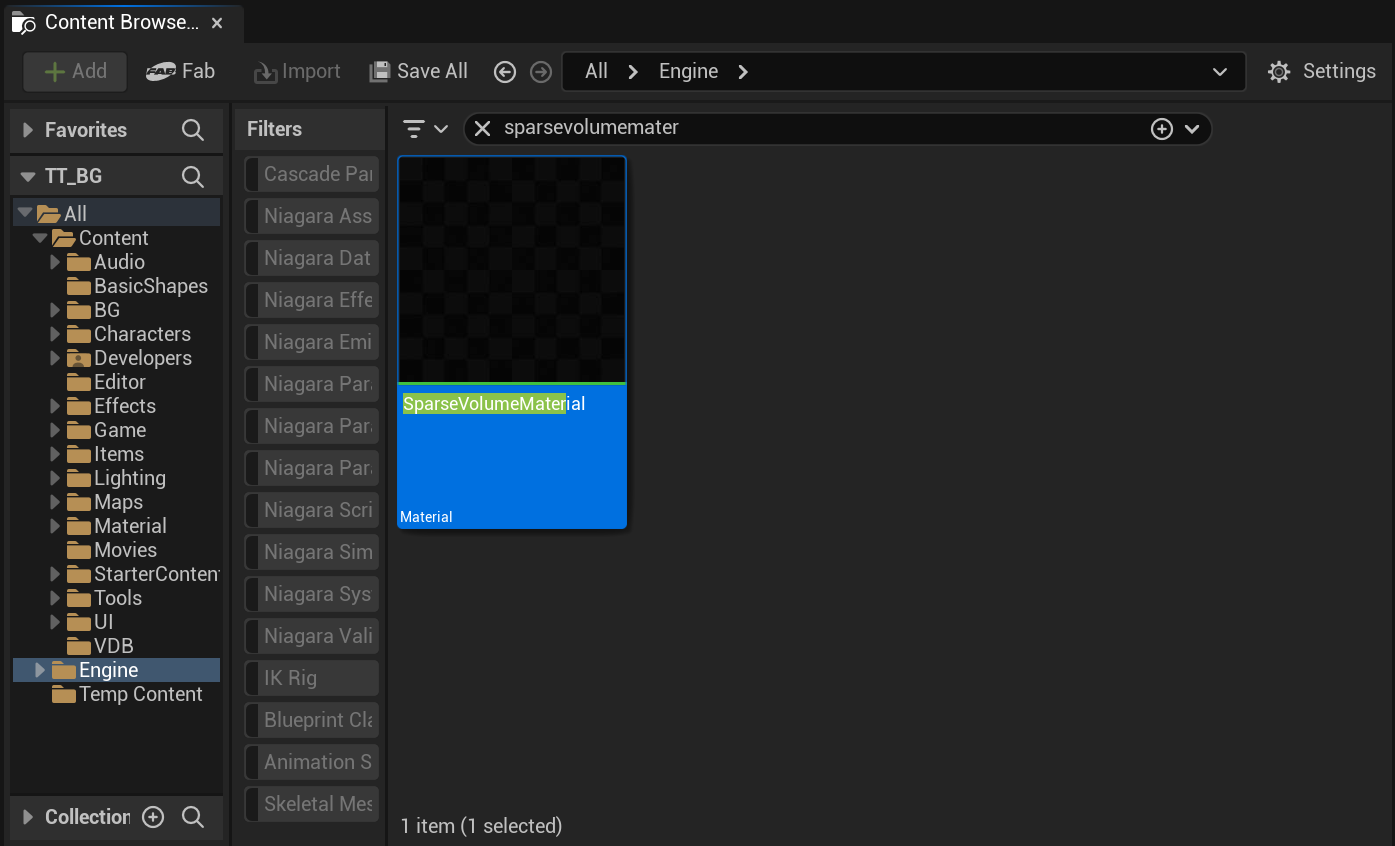Click the Add button

point(75,71)
